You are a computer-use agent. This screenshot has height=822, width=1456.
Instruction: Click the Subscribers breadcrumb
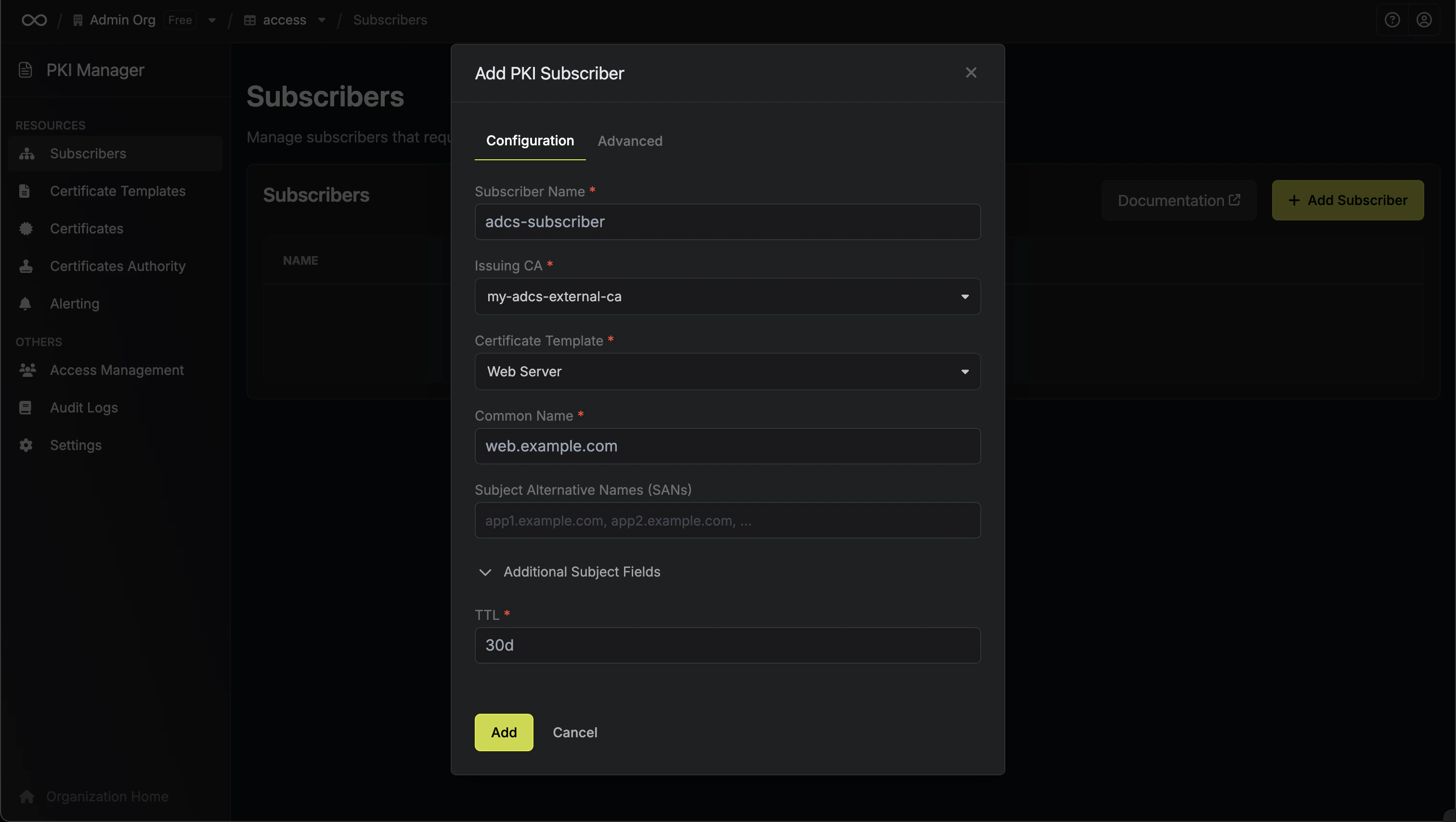(390, 20)
